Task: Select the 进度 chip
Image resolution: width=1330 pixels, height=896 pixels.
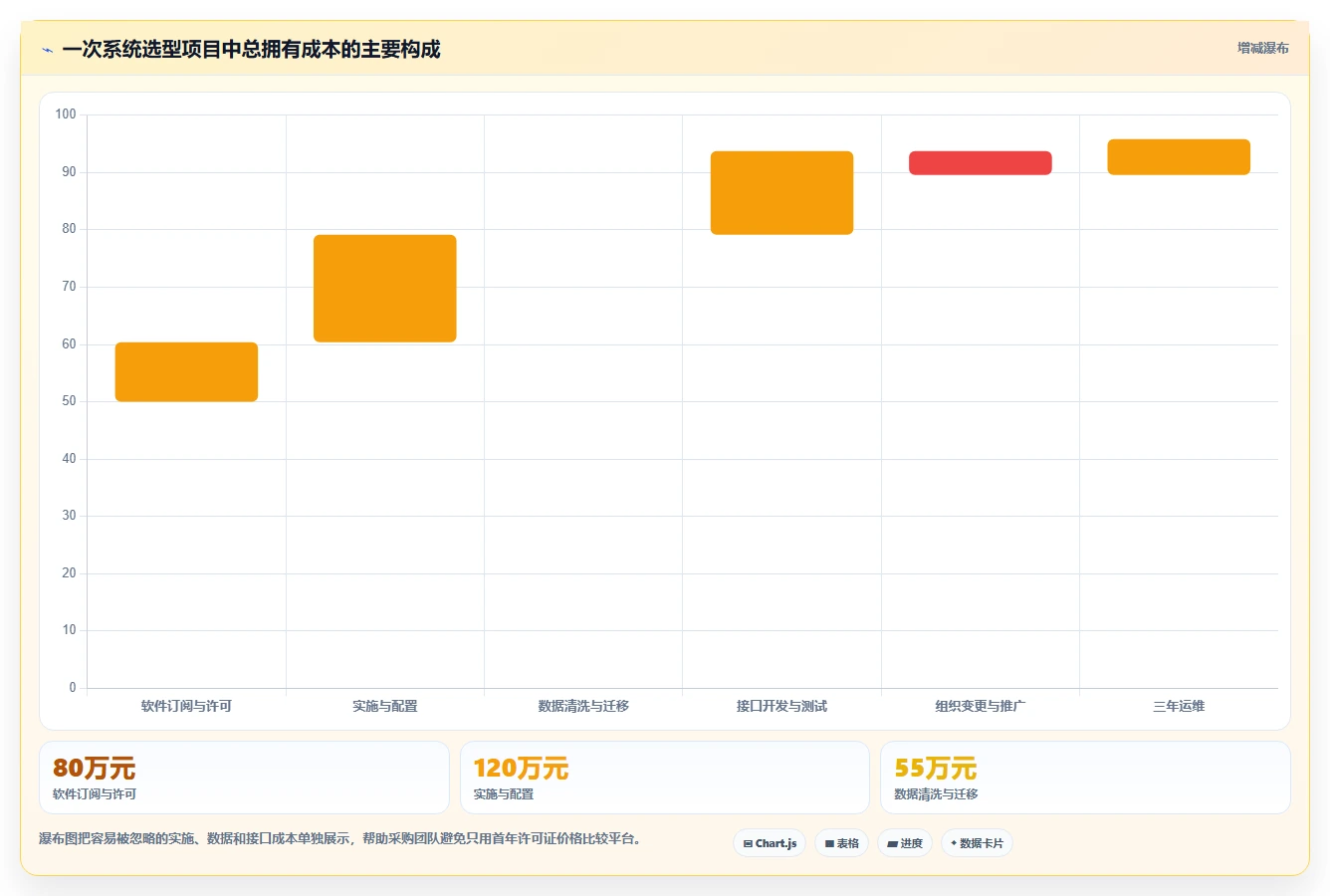Action: 904,843
